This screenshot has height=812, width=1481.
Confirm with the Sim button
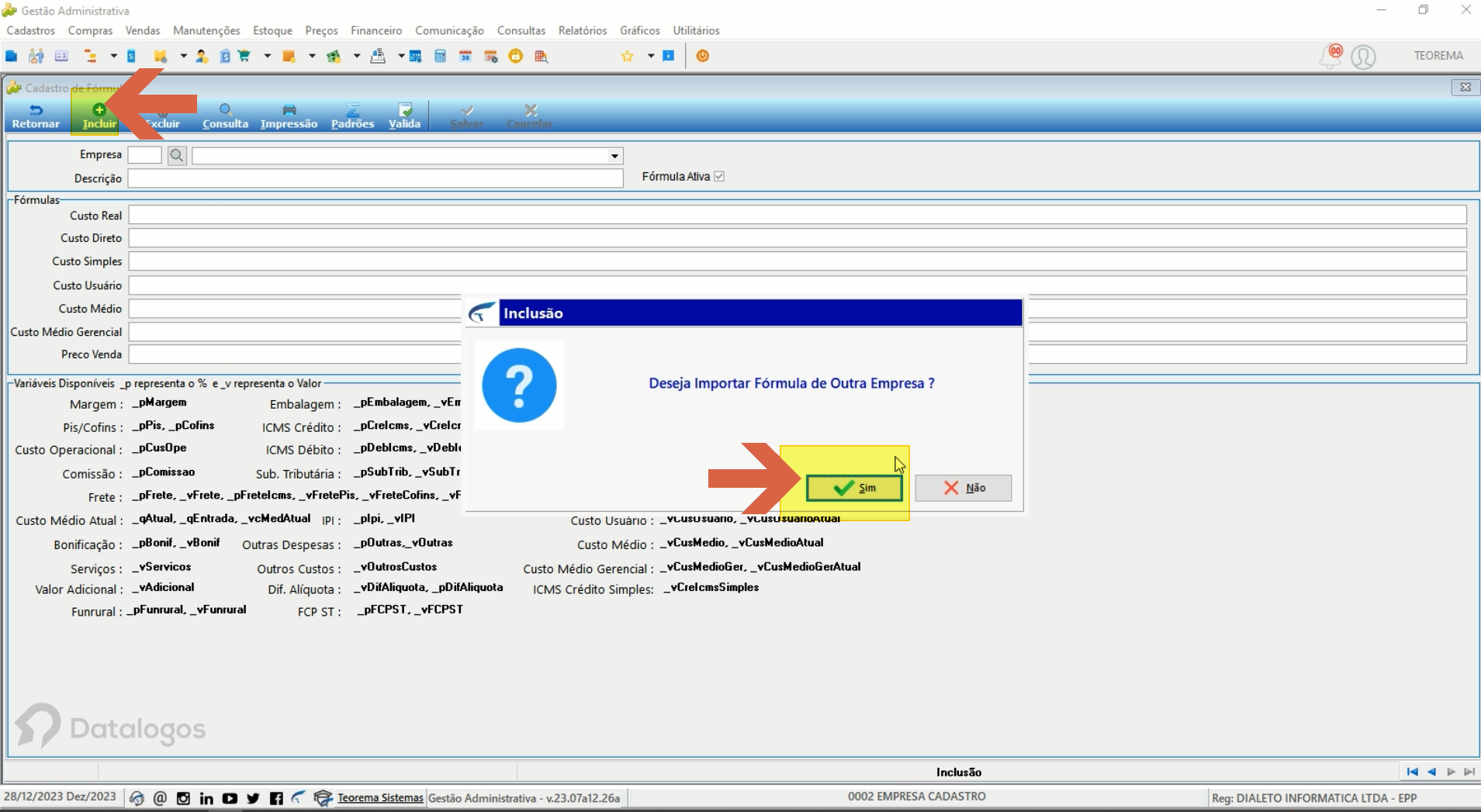pyautogui.click(x=854, y=488)
